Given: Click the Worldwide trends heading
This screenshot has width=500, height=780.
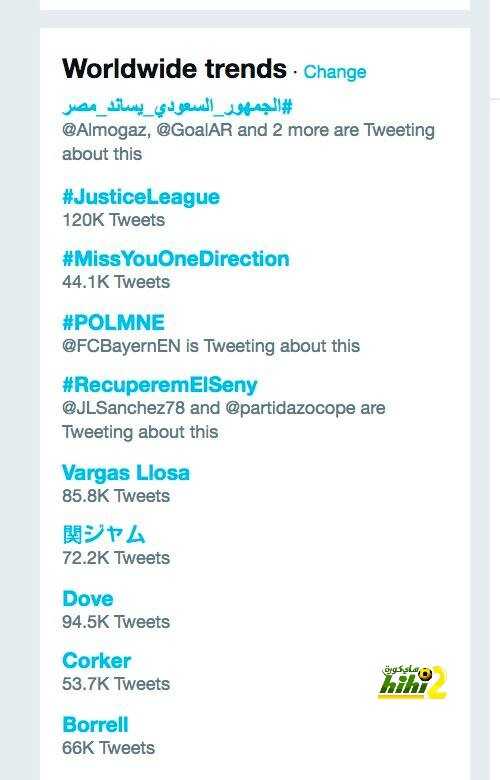Looking at the screenshot, I should [x=174, y=69].
